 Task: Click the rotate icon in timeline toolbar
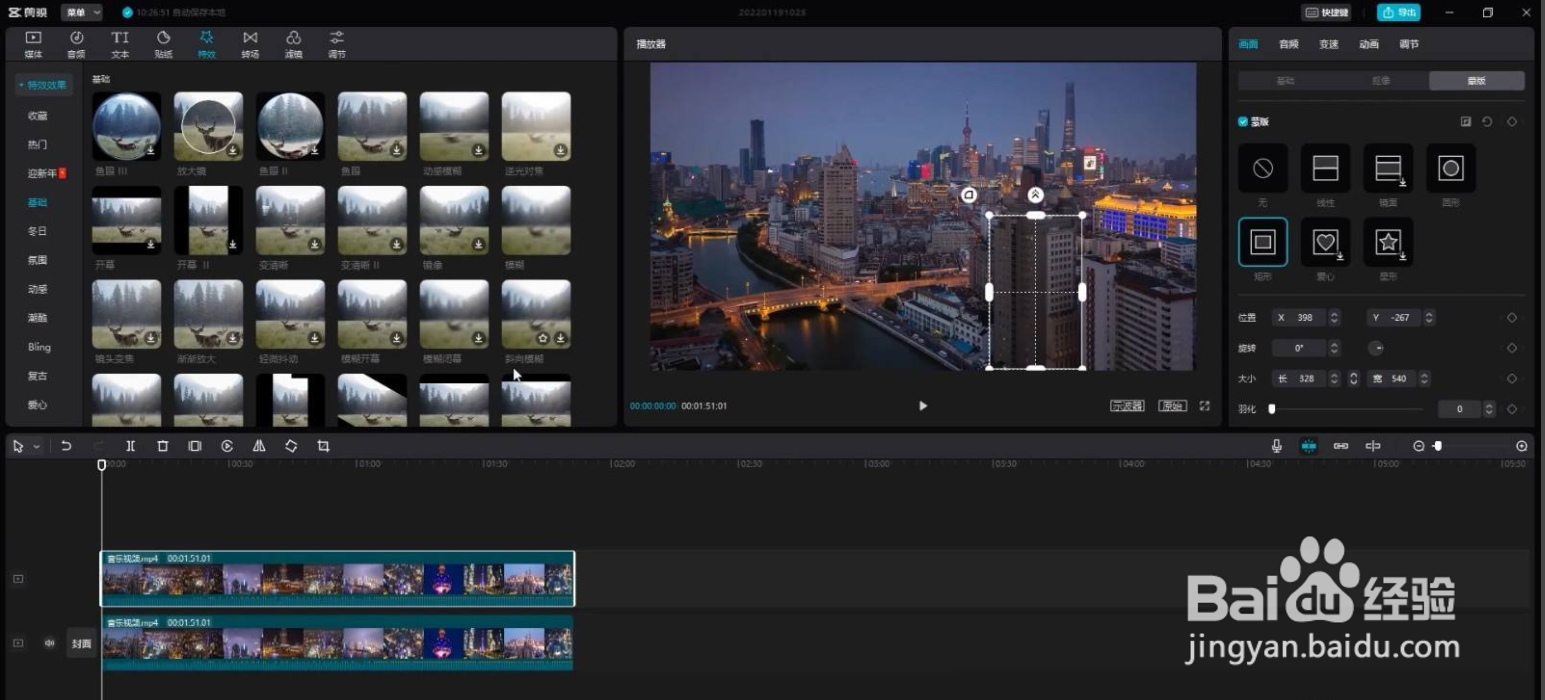(291, 446)
